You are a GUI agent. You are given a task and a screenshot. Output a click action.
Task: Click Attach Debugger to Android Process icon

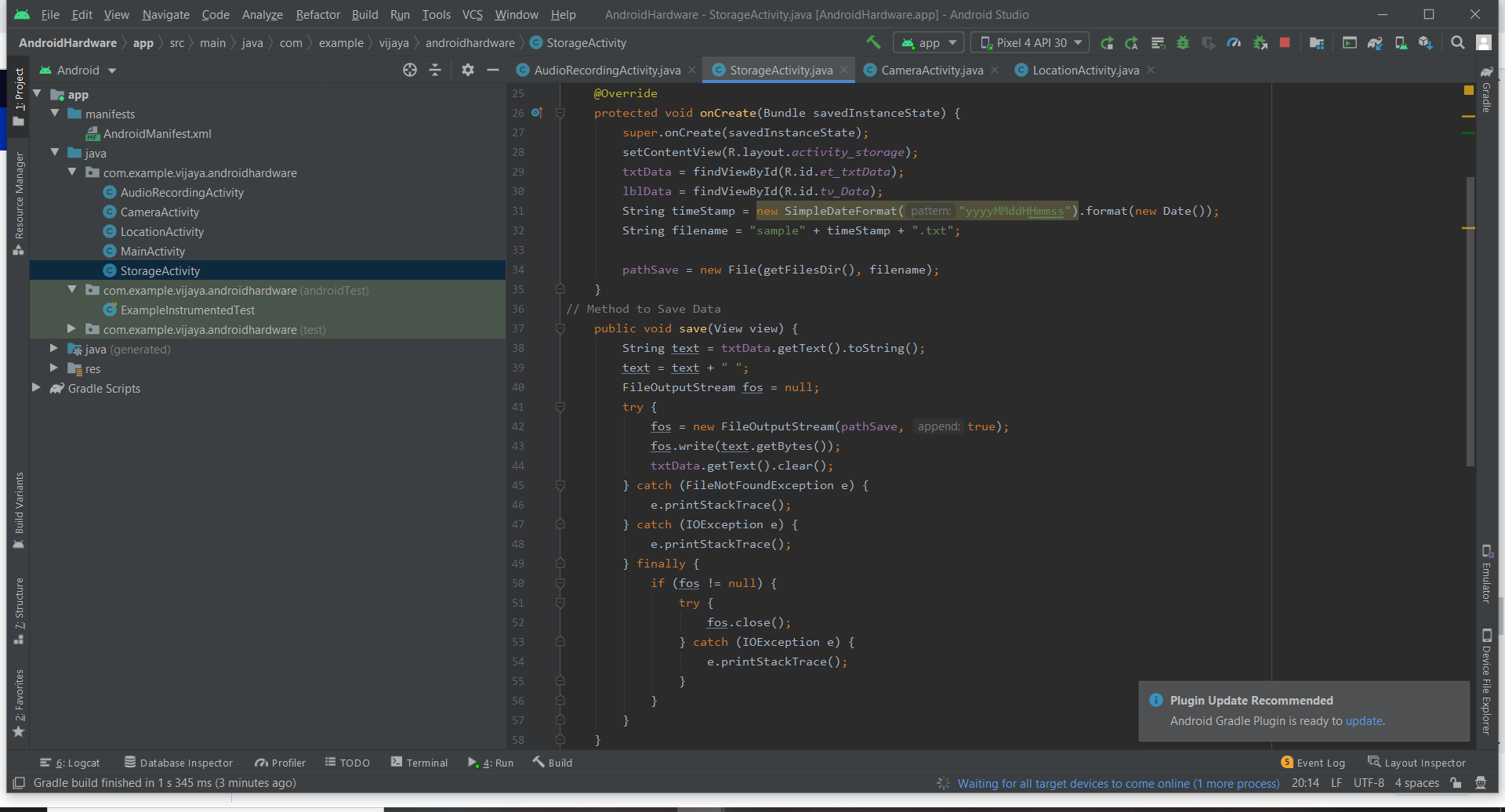[x=1260, y=43]
